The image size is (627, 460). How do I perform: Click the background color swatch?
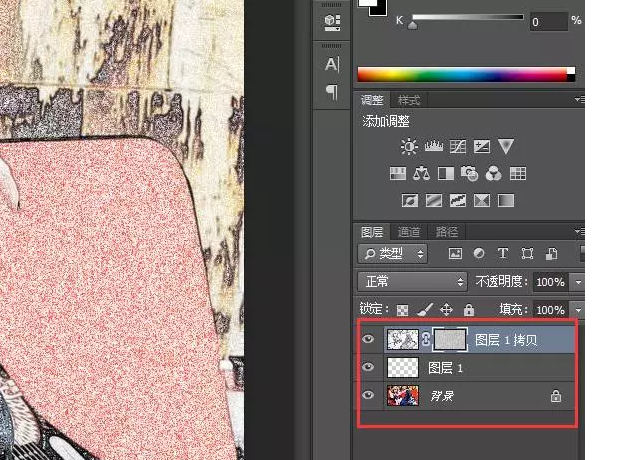[x=379, y=10]
